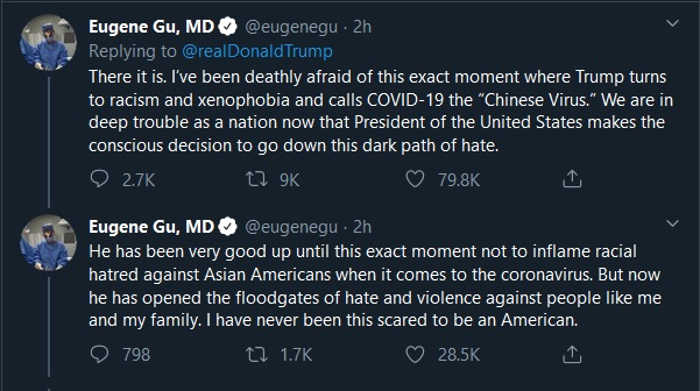Reply to the second tweet with 798 comments
700x391 pixels.
coord(99,354)
